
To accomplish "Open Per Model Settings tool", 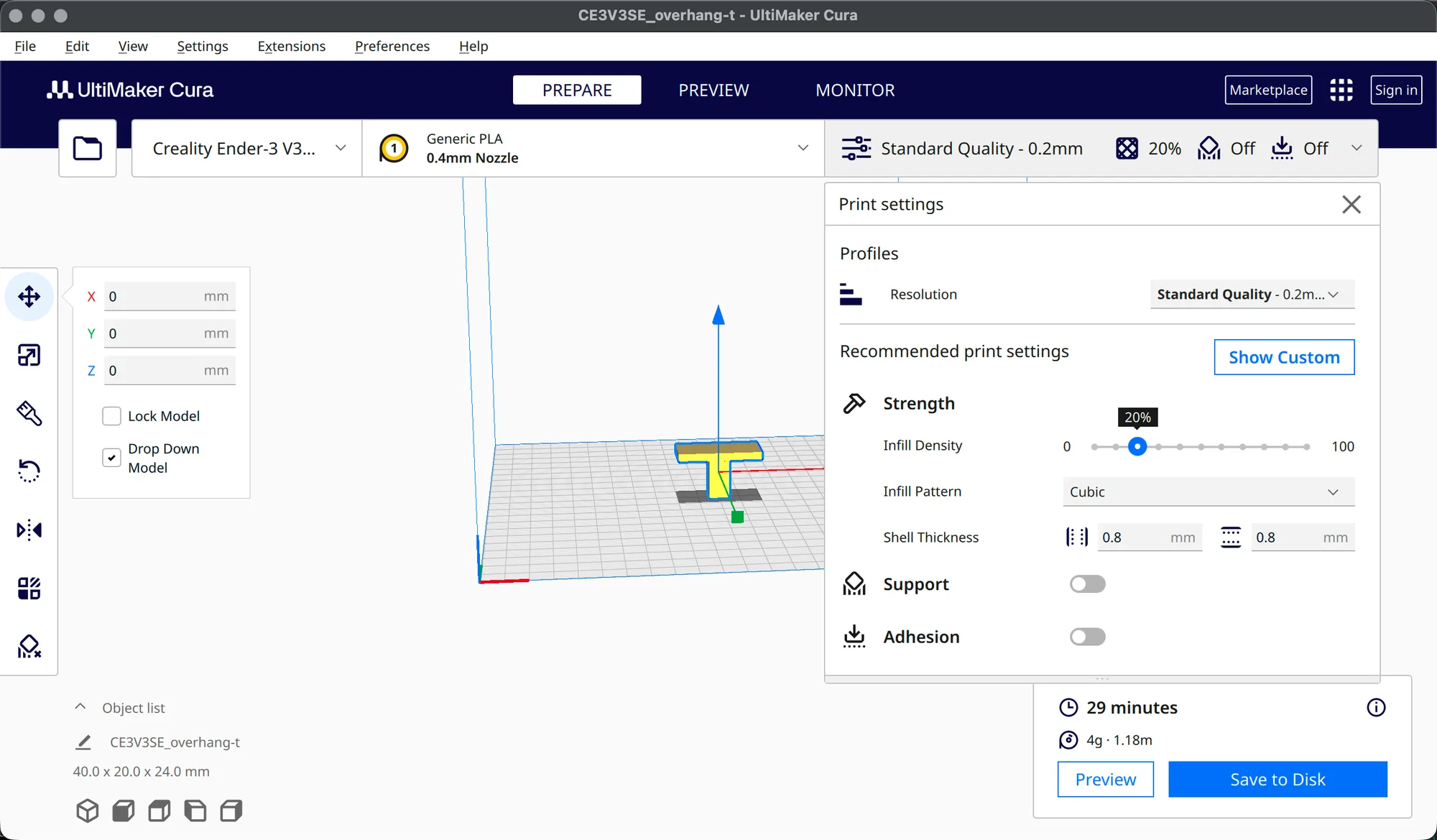I will pos(29,589).
